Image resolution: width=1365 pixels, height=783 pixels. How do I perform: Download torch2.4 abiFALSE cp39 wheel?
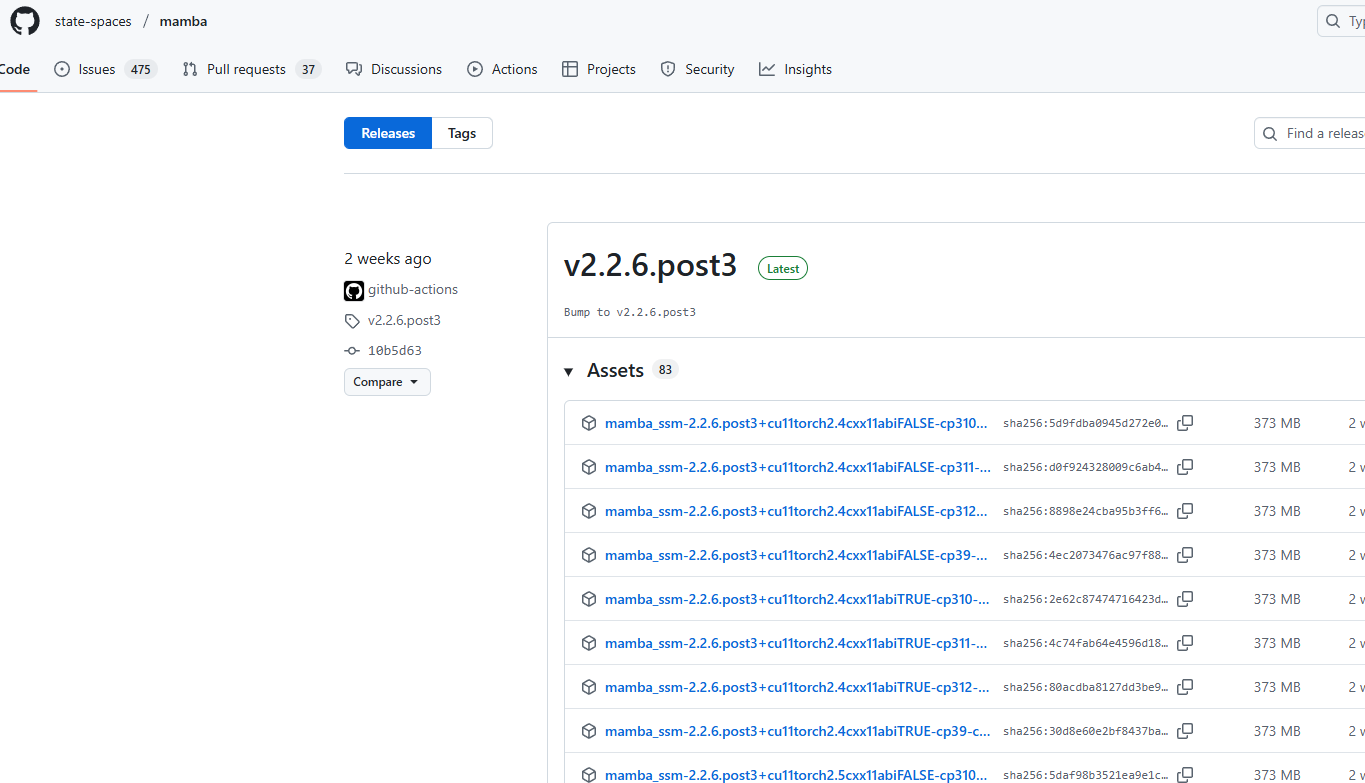(798, 555)
